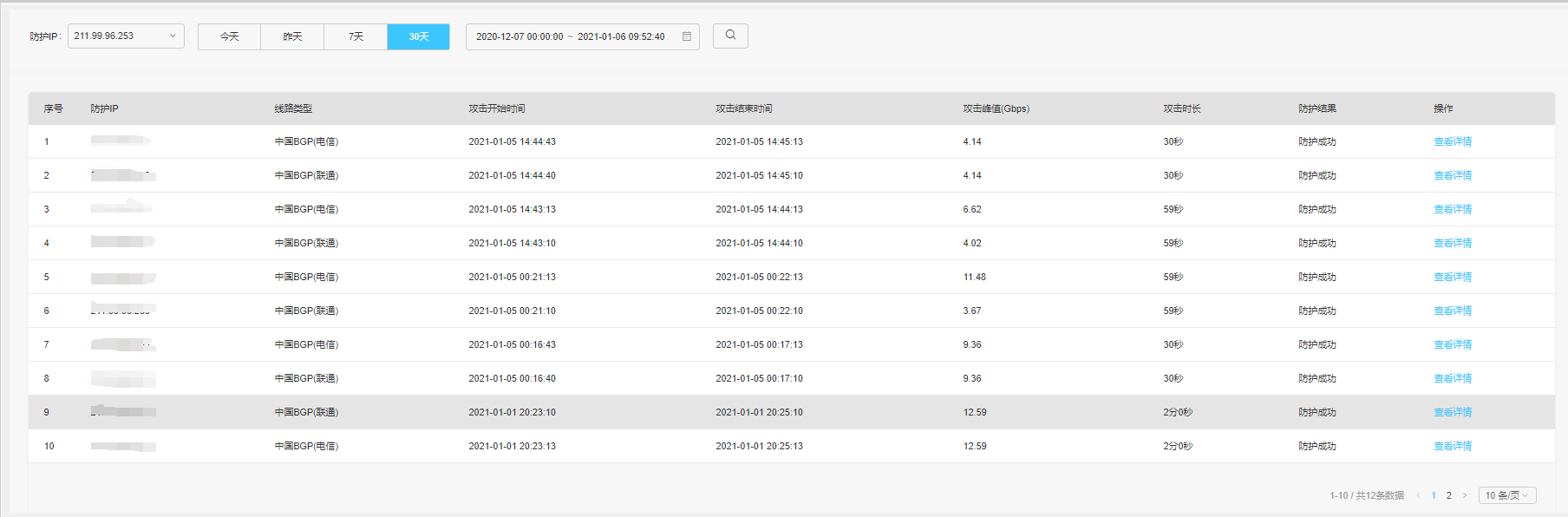Click page 1 pagination number
This screenshot has height=517, width=1568.
pyautogui.click(x=1434, y=495)
